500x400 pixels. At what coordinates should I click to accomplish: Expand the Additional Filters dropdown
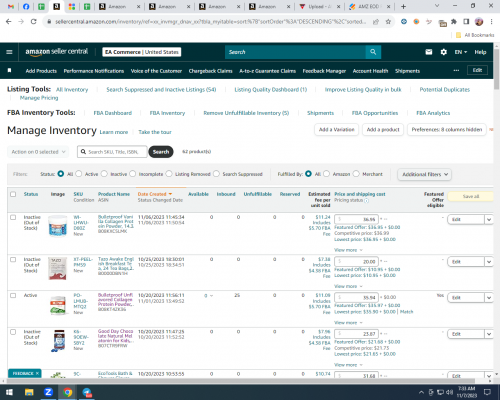tap(424, 174)
